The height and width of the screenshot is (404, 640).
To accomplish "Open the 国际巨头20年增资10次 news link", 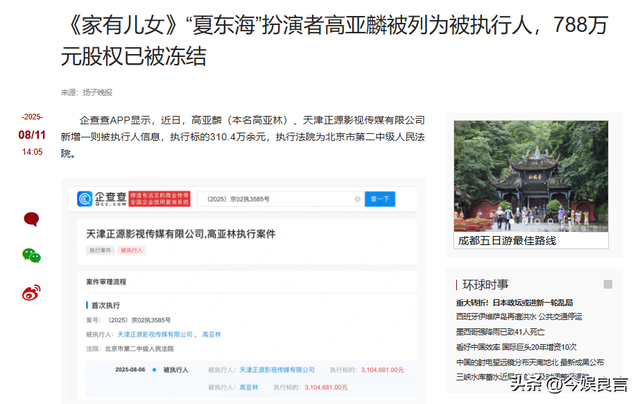I will [516, 347].
